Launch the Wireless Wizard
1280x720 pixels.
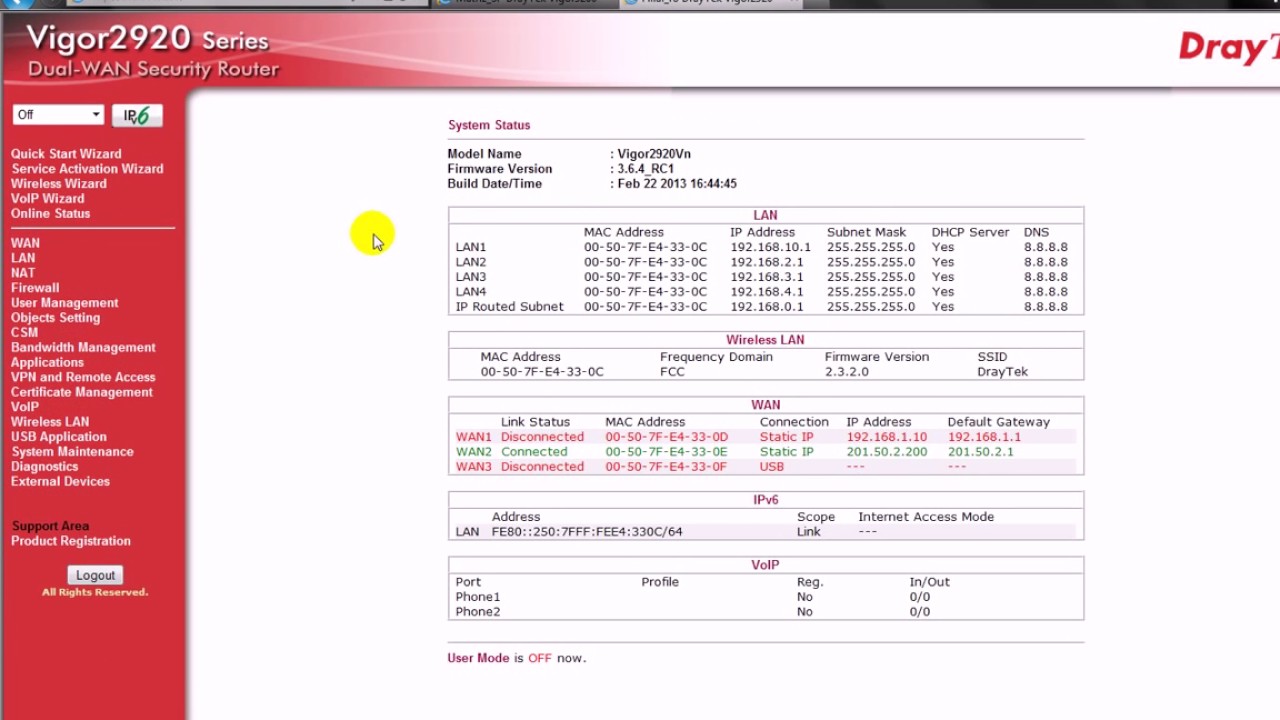(58, 184)
